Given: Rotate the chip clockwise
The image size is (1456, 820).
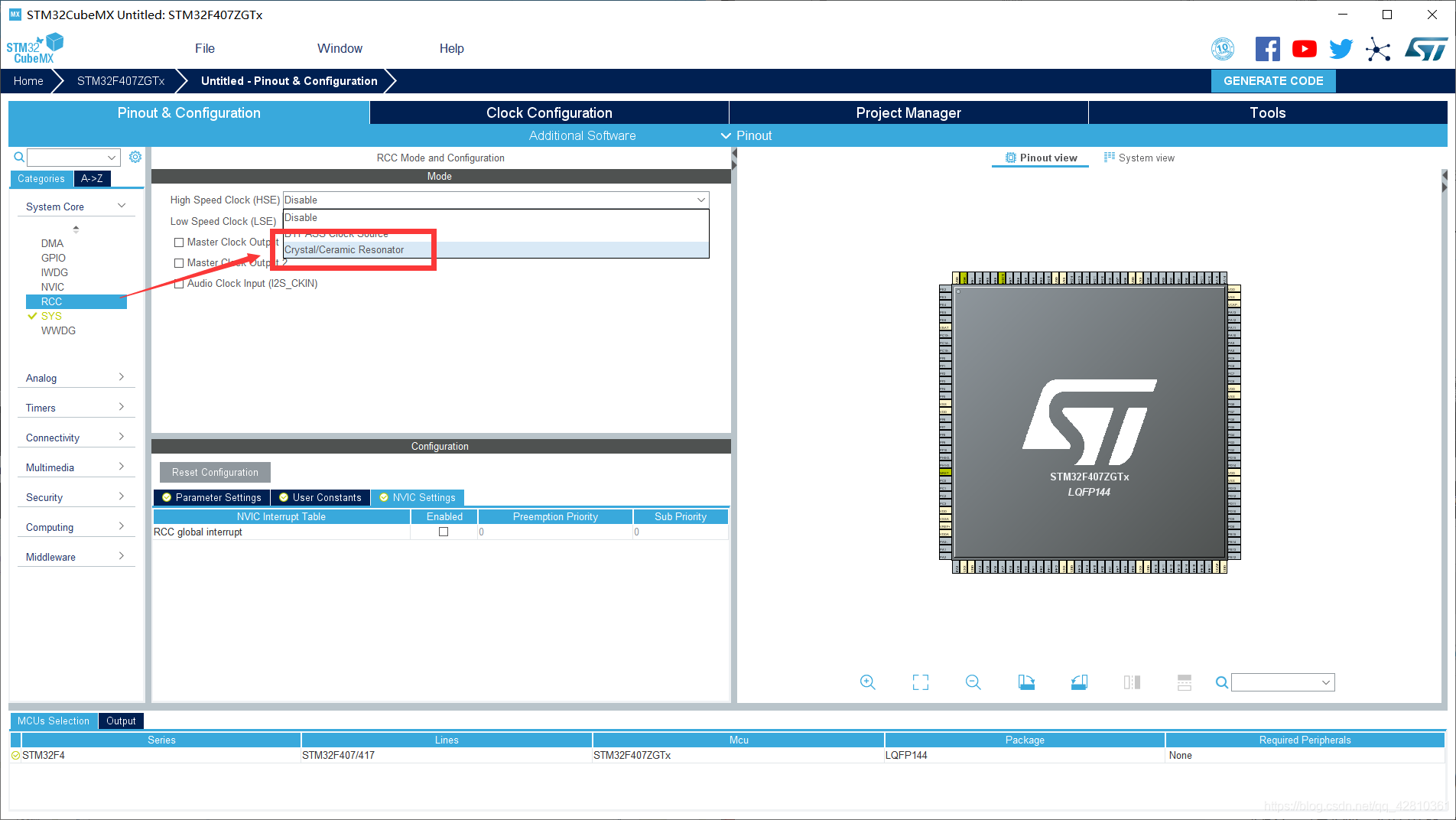Looking at the screenshot, I should click(x=1026, y=682).
